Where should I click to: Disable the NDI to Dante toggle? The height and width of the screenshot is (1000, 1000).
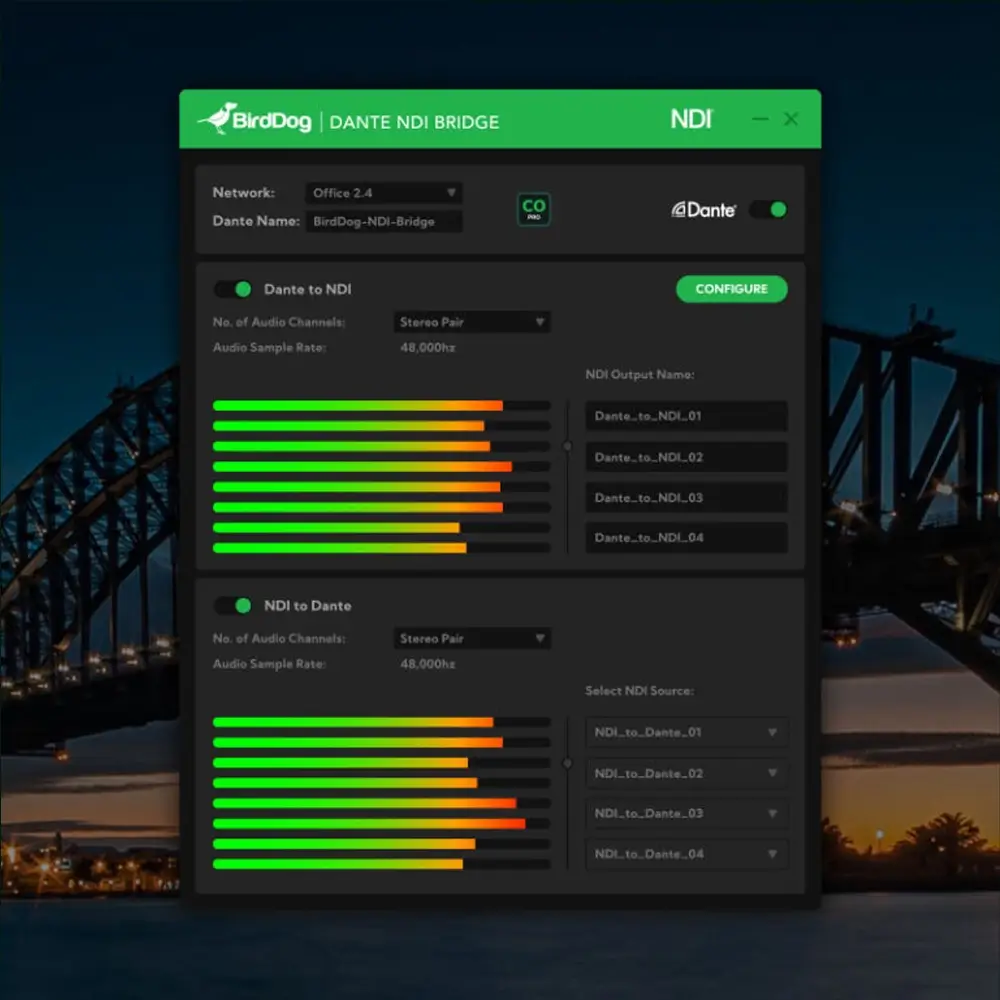pos(233,606)
